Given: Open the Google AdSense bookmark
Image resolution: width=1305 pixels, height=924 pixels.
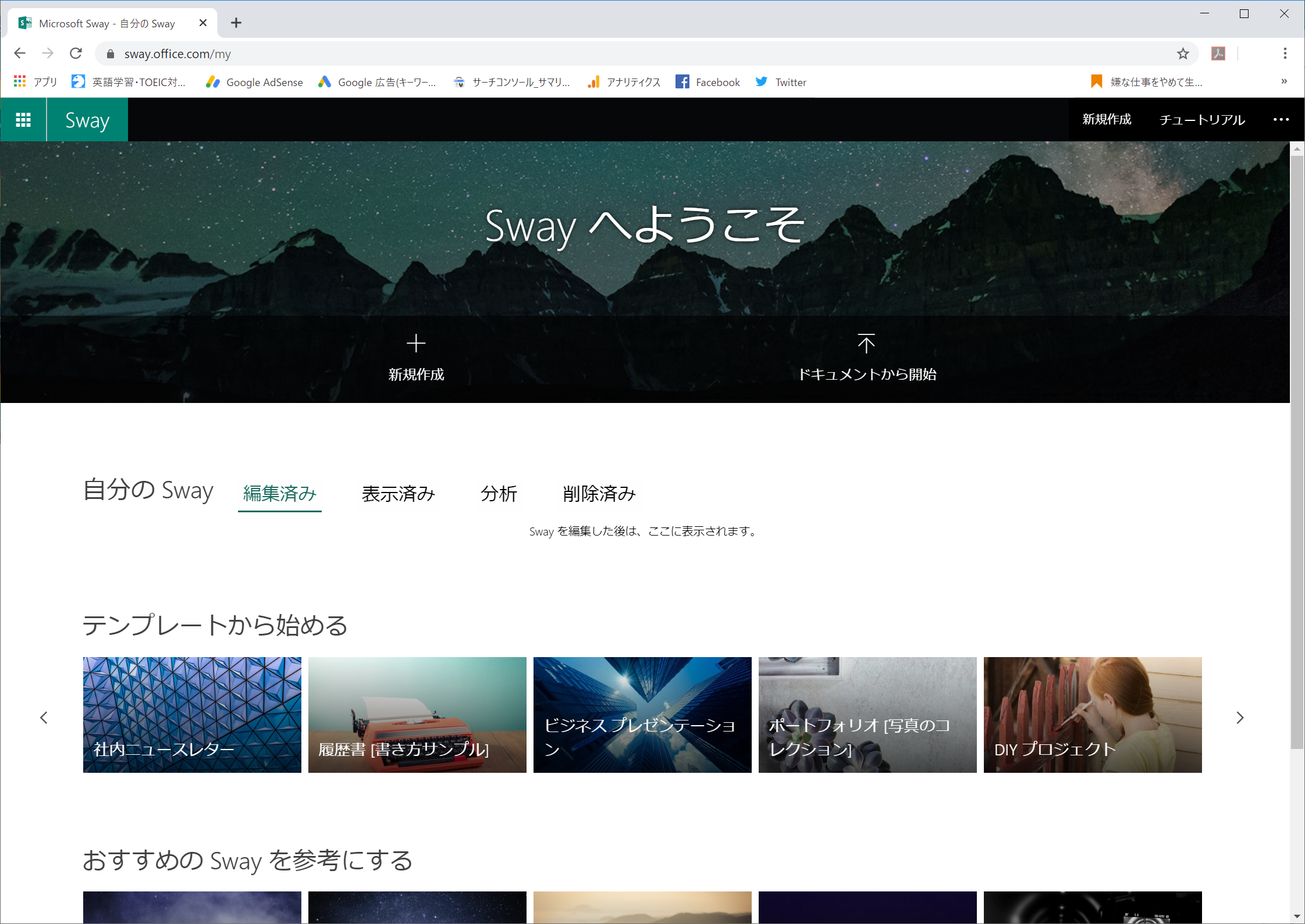Looking at the screenshot, I should click(254, 82).
